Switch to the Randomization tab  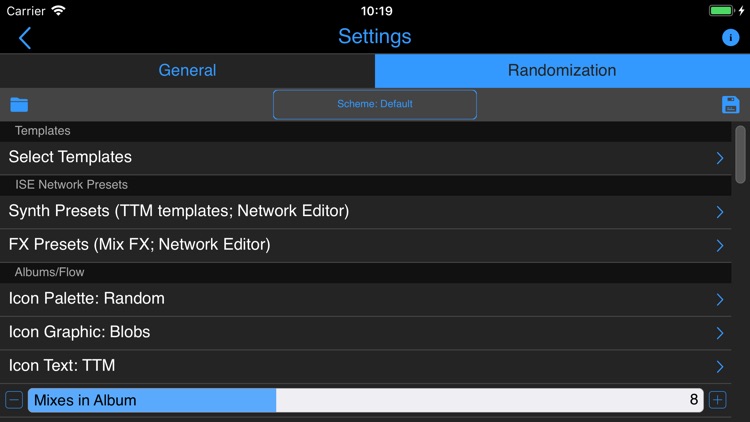(x=562, y=70)
